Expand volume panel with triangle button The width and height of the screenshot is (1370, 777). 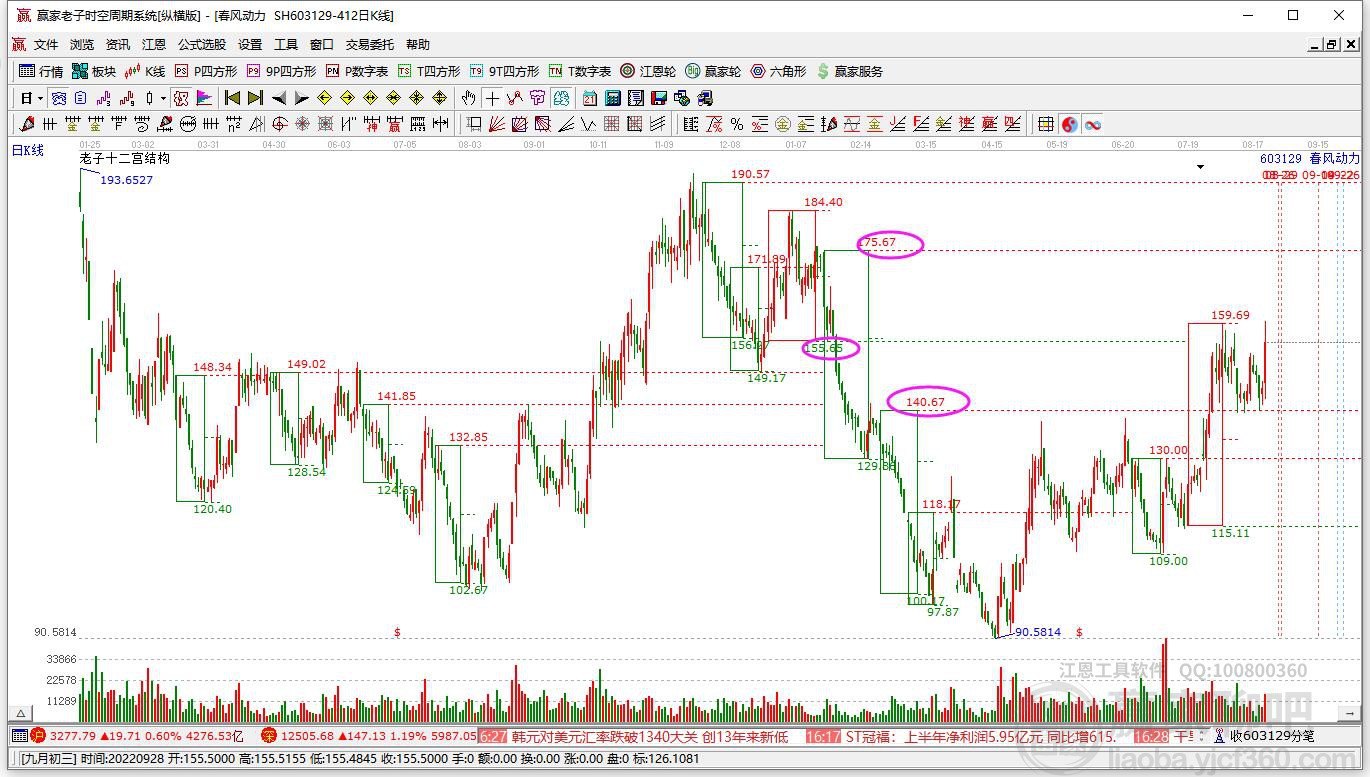[x=20, y=713]
